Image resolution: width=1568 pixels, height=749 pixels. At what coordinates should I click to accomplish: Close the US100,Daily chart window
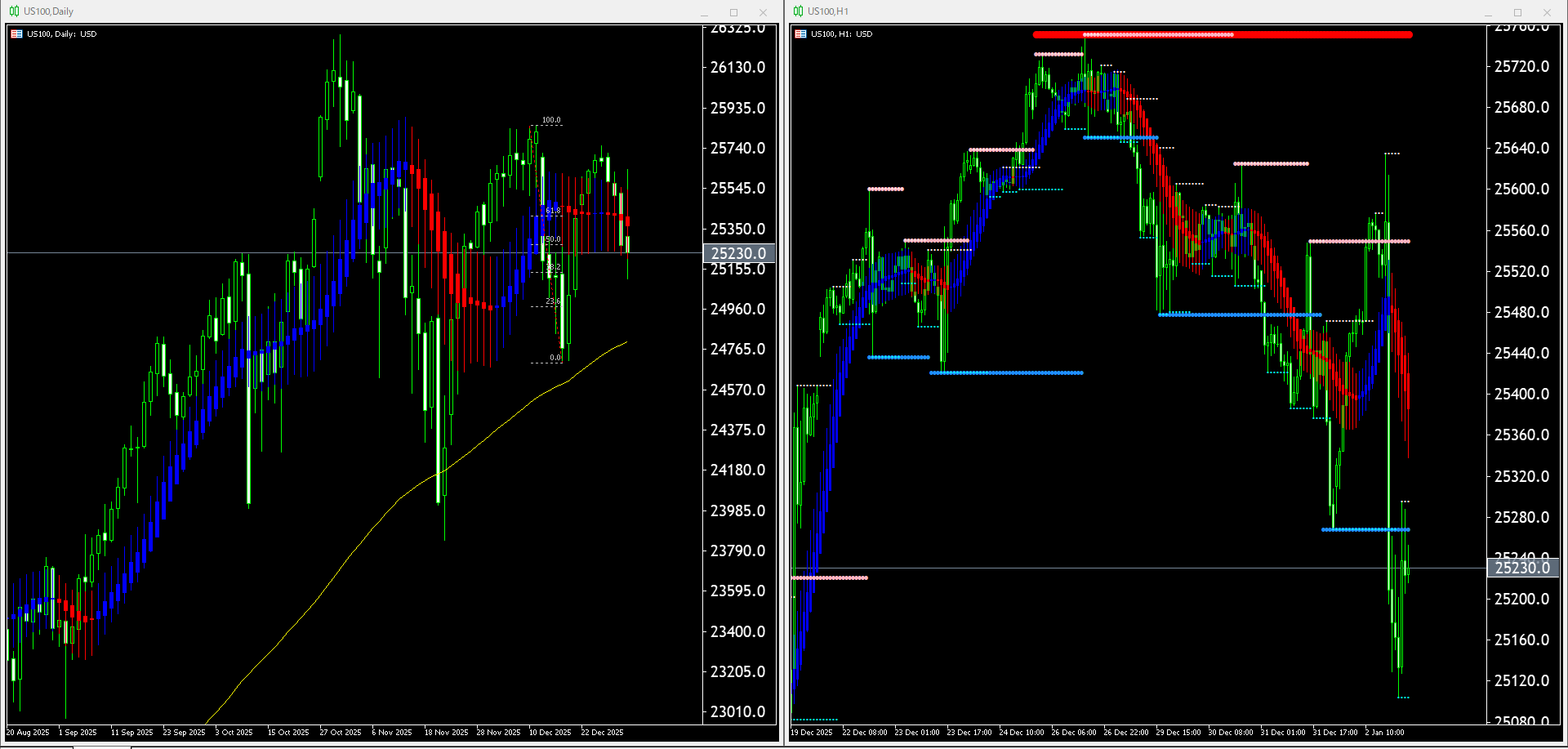pyautogui.click(x=763, y=12)
